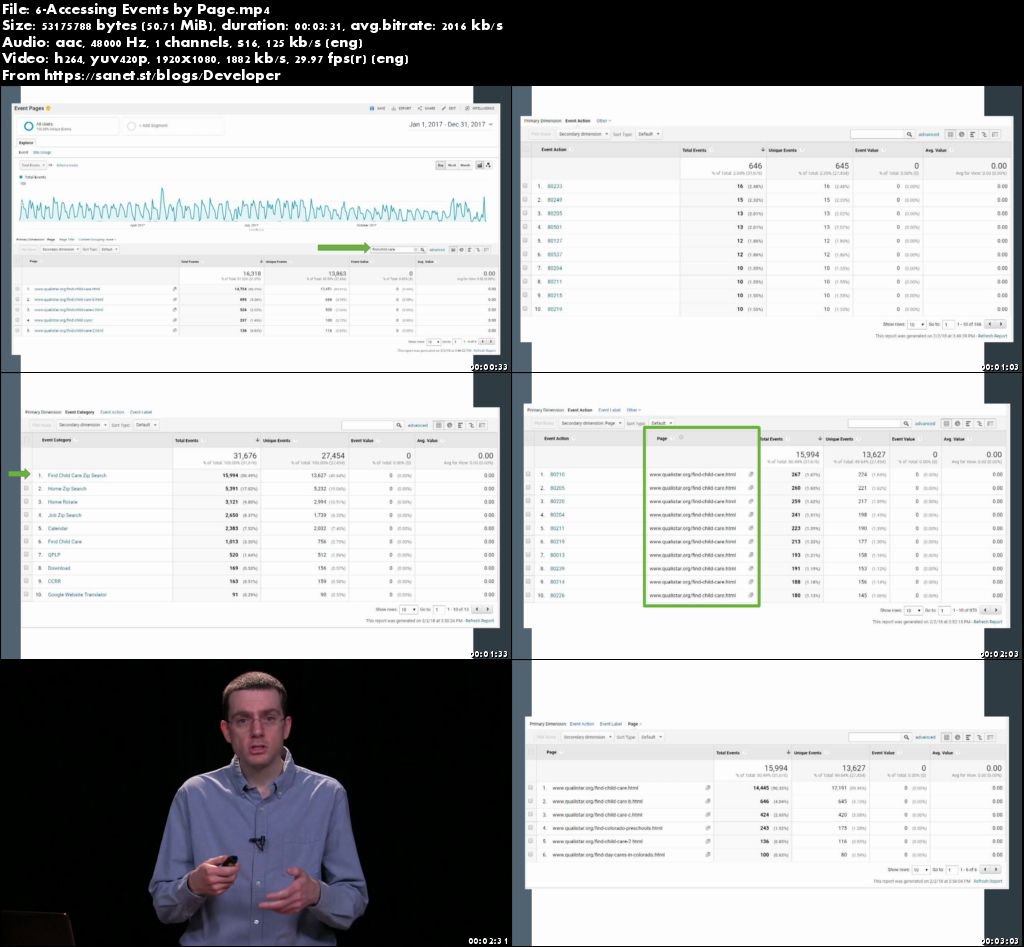1024x947 pixels.
Task: Choose the data table view icon in the 00:00:33 frame
Action: [453, 249]
